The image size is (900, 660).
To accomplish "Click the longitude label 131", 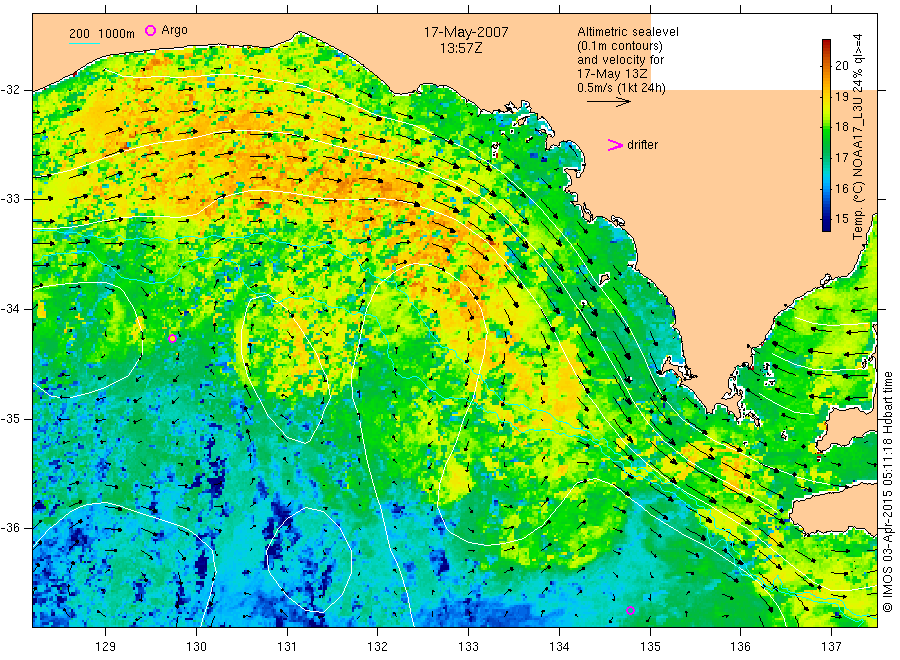I will (x=287, y=647).
